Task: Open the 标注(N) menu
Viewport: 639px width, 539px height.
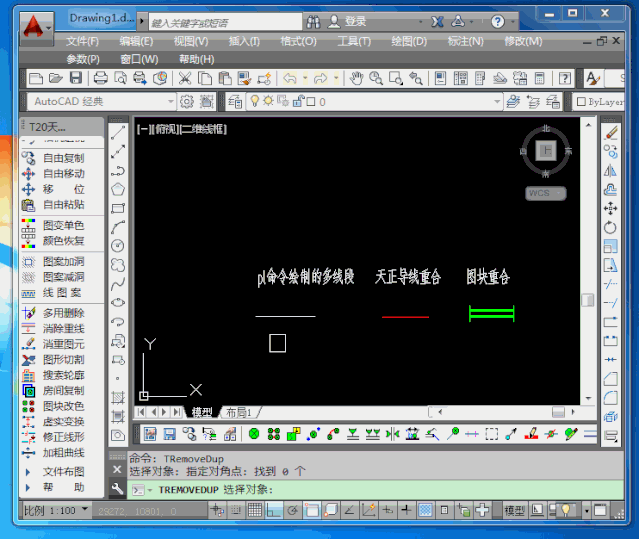Action: coord(465,41)
